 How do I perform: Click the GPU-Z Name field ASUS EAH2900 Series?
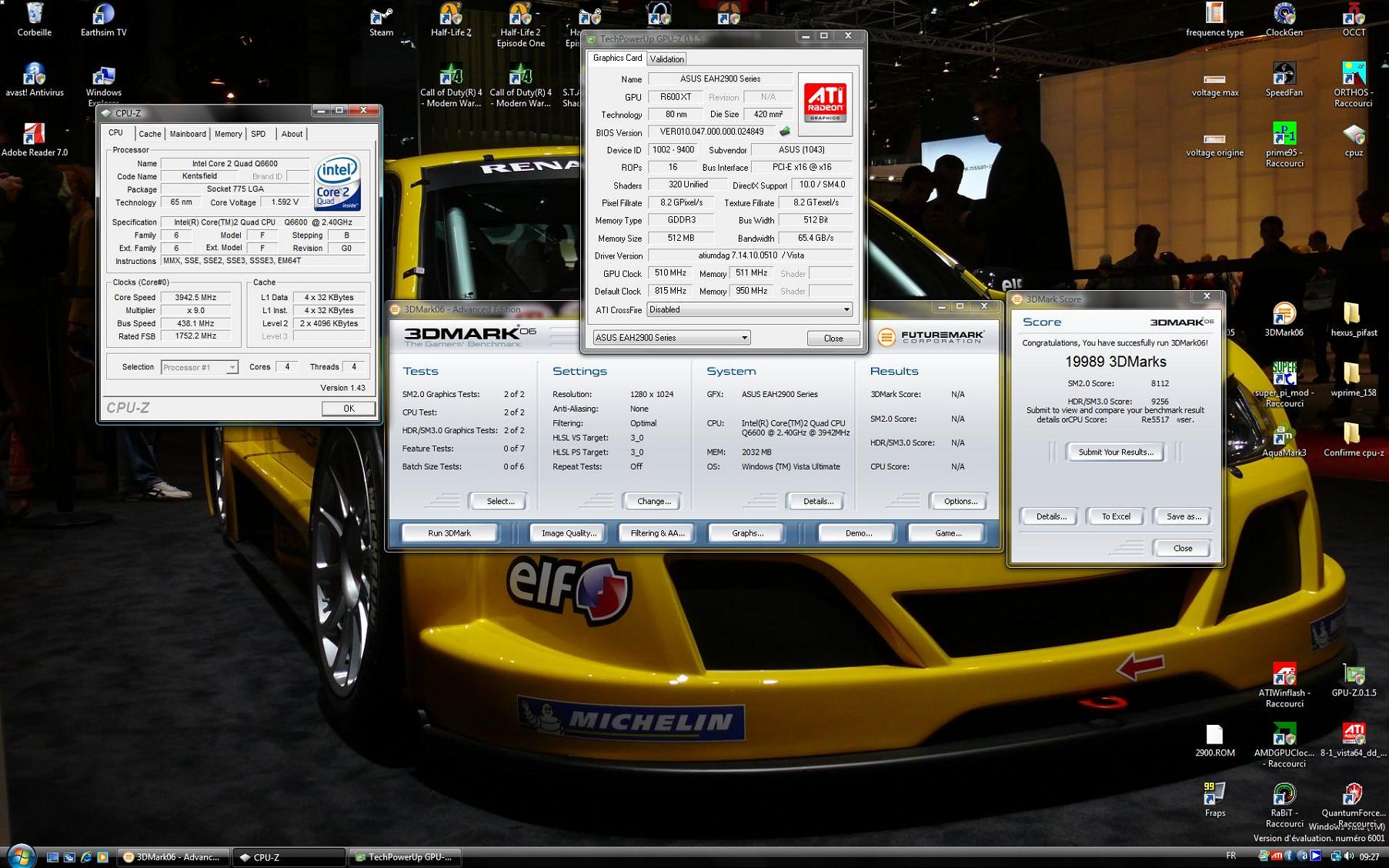point(720,78)
